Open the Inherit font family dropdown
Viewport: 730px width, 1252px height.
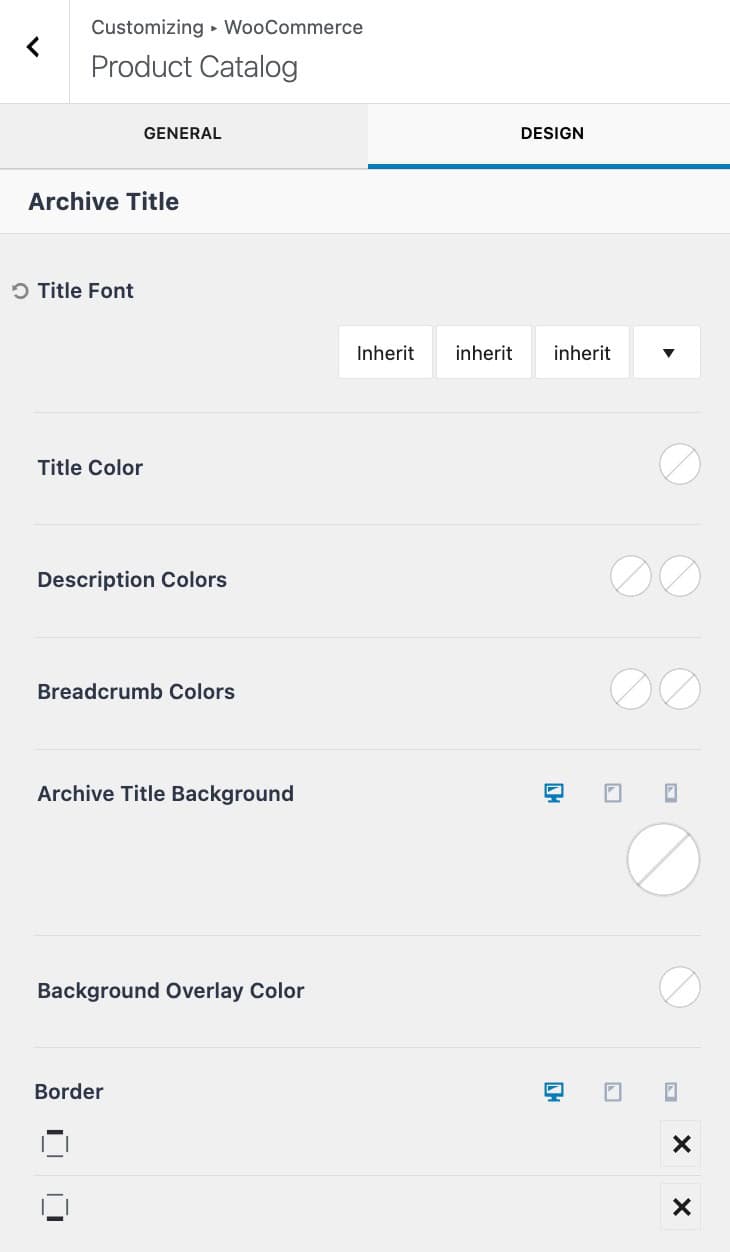tap(385, 352)
